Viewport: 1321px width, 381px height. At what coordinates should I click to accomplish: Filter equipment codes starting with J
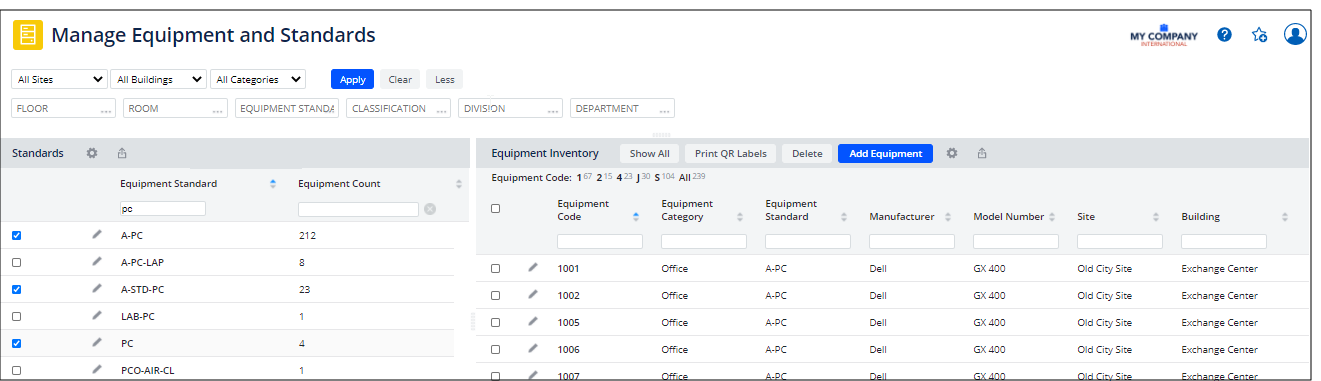pos(638,178)
